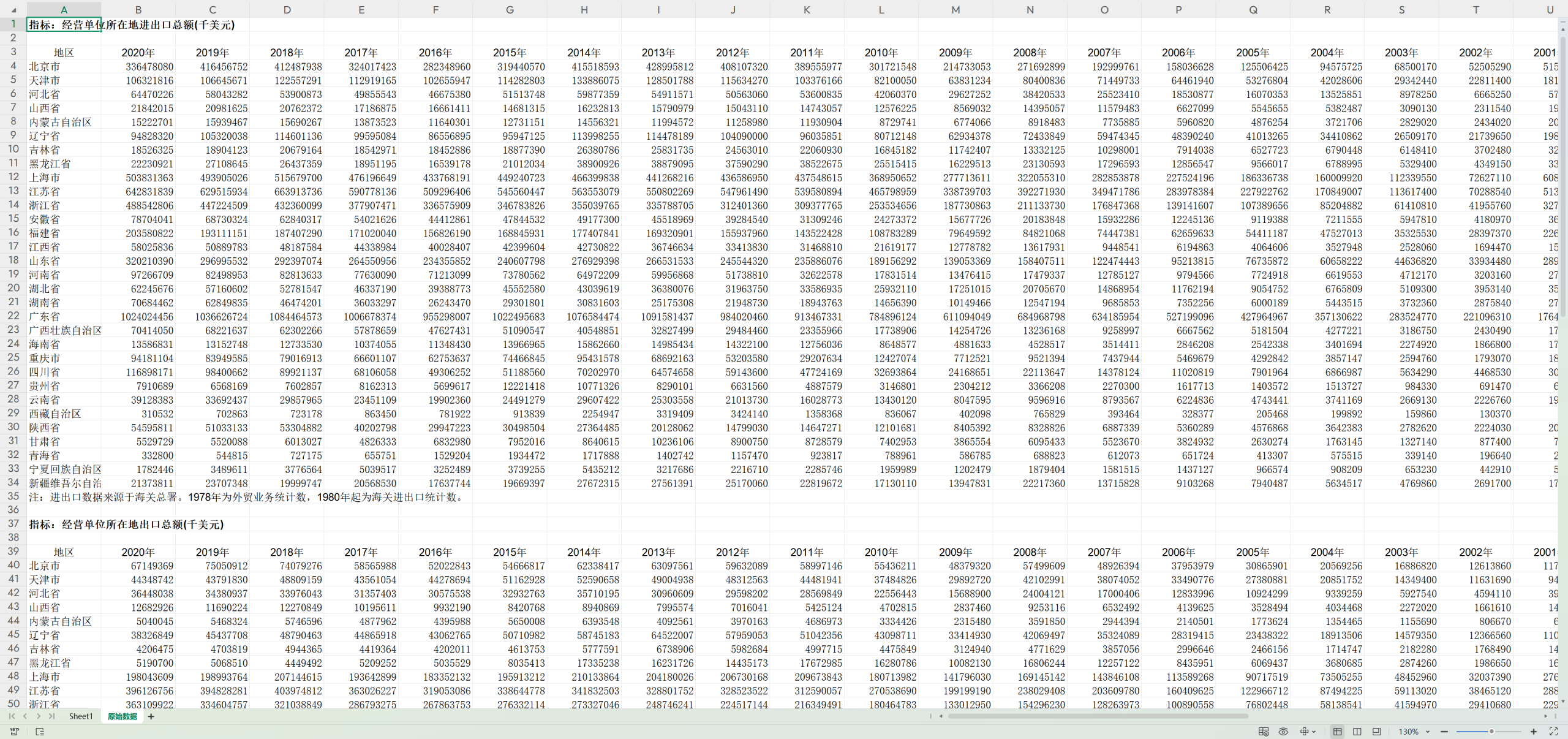Open the VB macro icon in status bar
Screen dimensions: 1568x739
pos(15,732)
